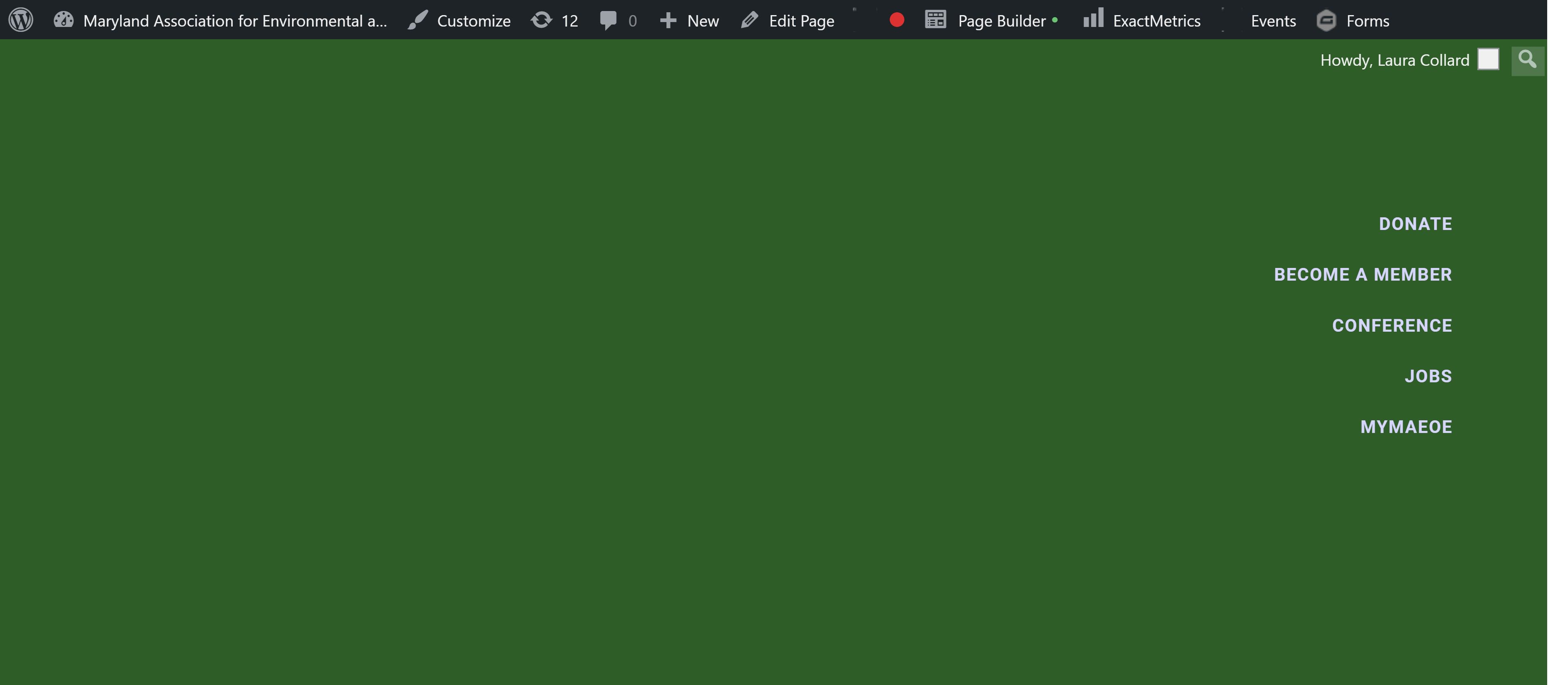Open the WordPress logo menu
Viewport: 1568px width, 685px height.
(21, 20)
